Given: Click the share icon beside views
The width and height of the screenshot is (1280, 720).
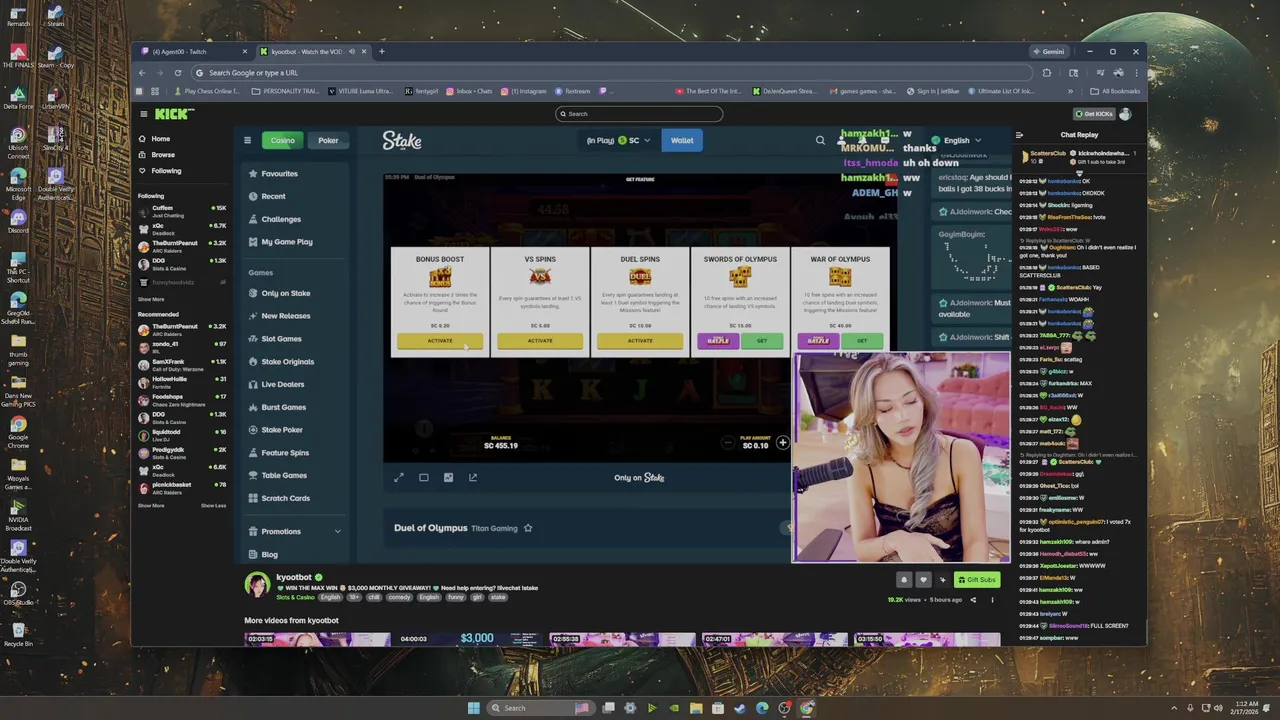Looking at the screenshot, I should (x=973, y=600).
